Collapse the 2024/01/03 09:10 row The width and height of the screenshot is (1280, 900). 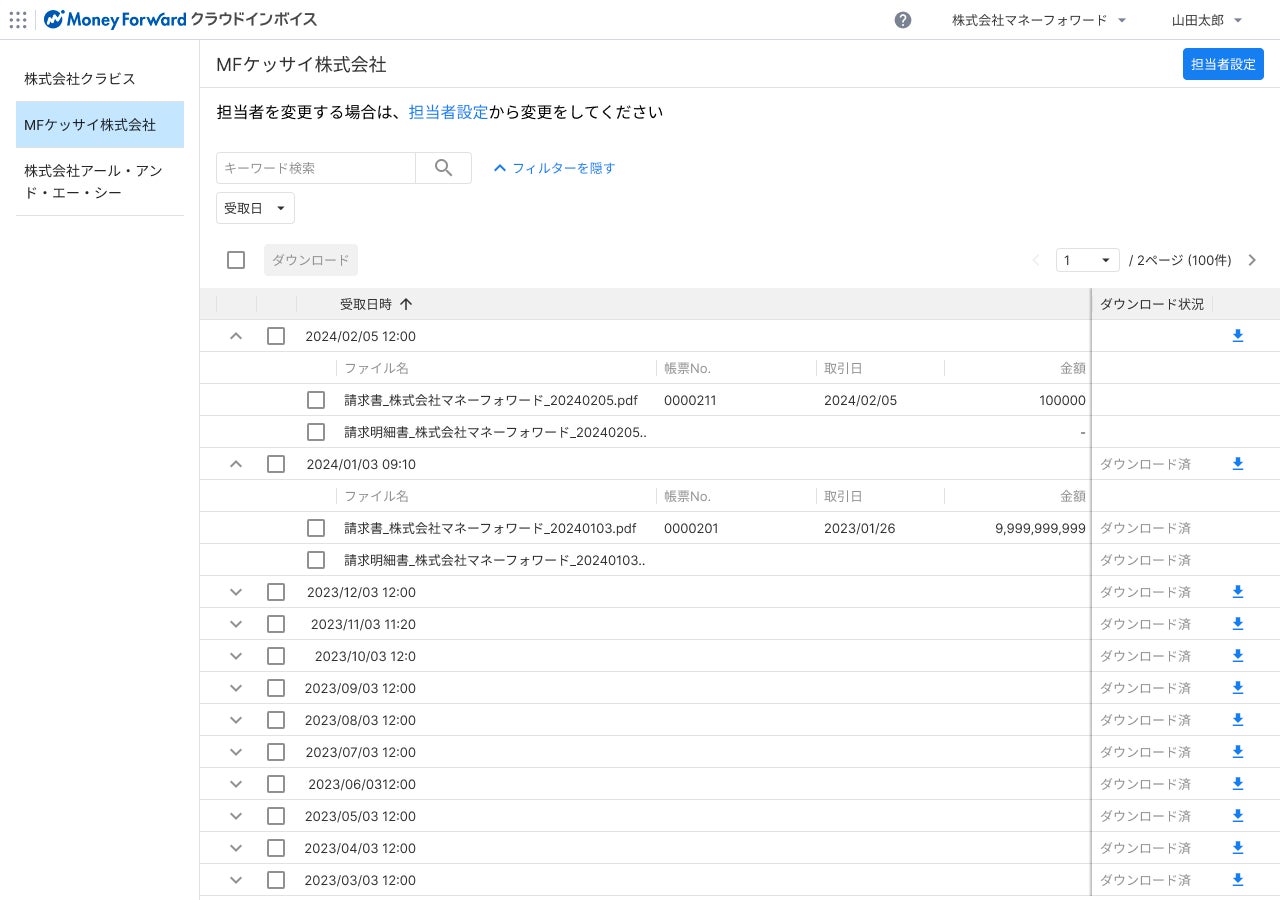pos(236,464)
